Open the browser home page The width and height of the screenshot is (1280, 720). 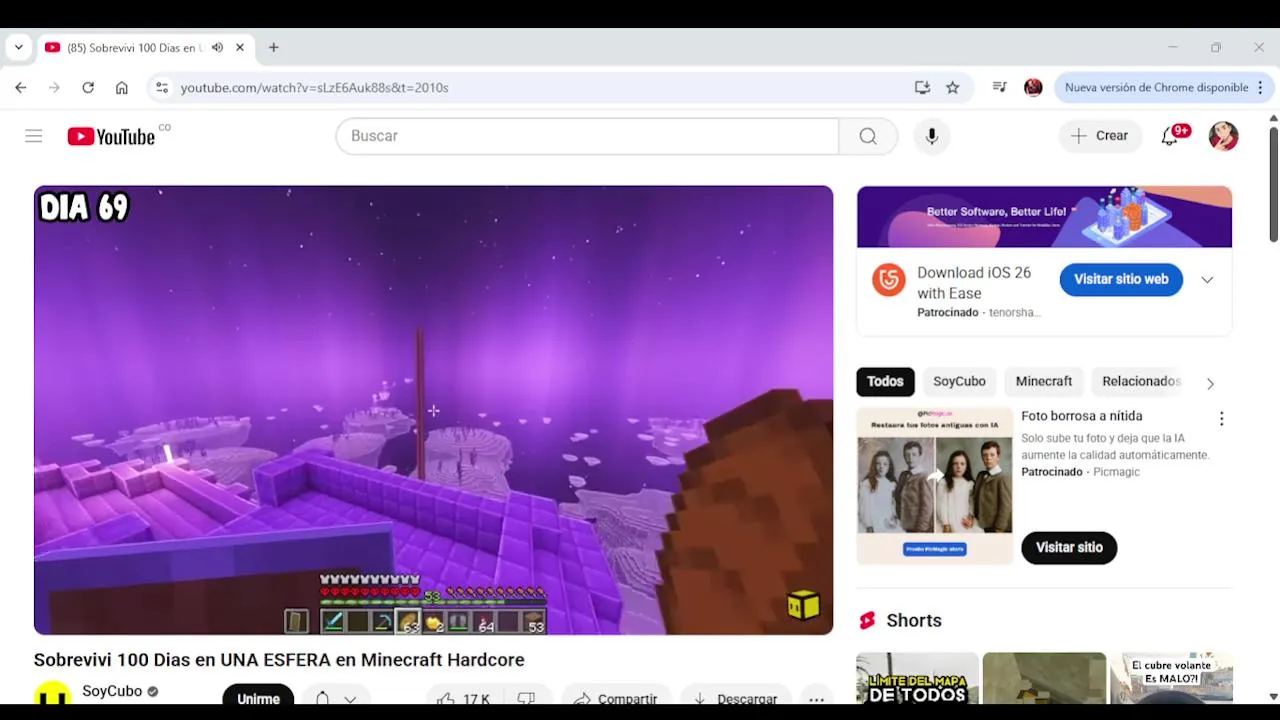(x=122, y=88)
